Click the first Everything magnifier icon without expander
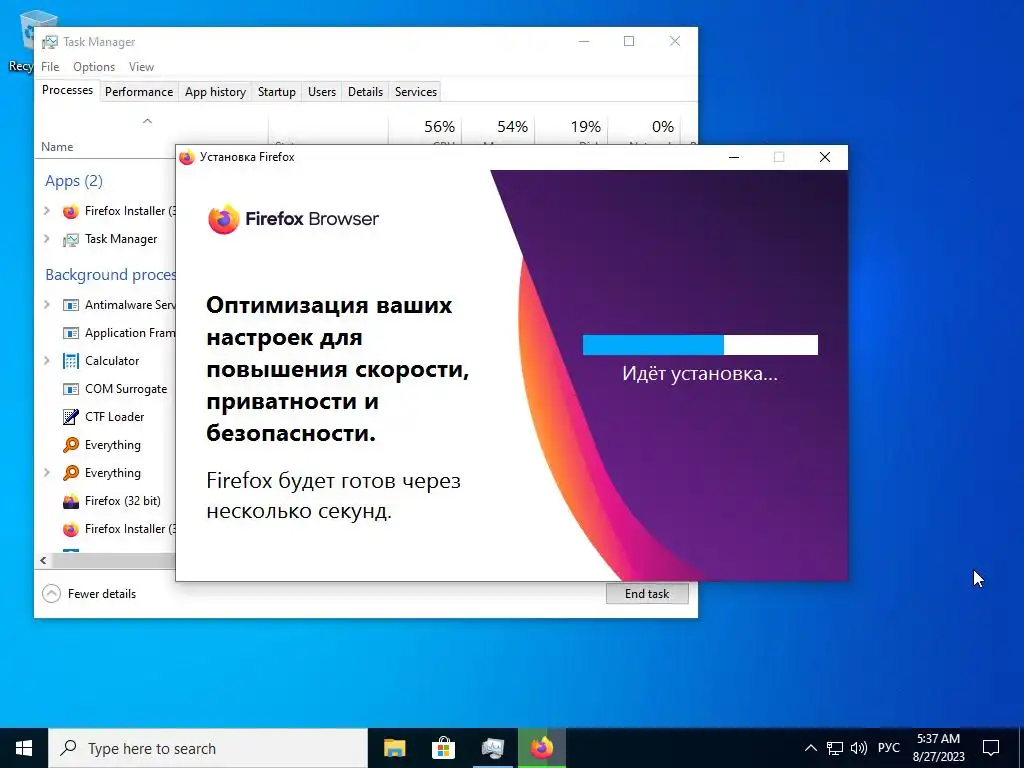The height and width of the screenshot is (768, 1024). pos(71,445)
